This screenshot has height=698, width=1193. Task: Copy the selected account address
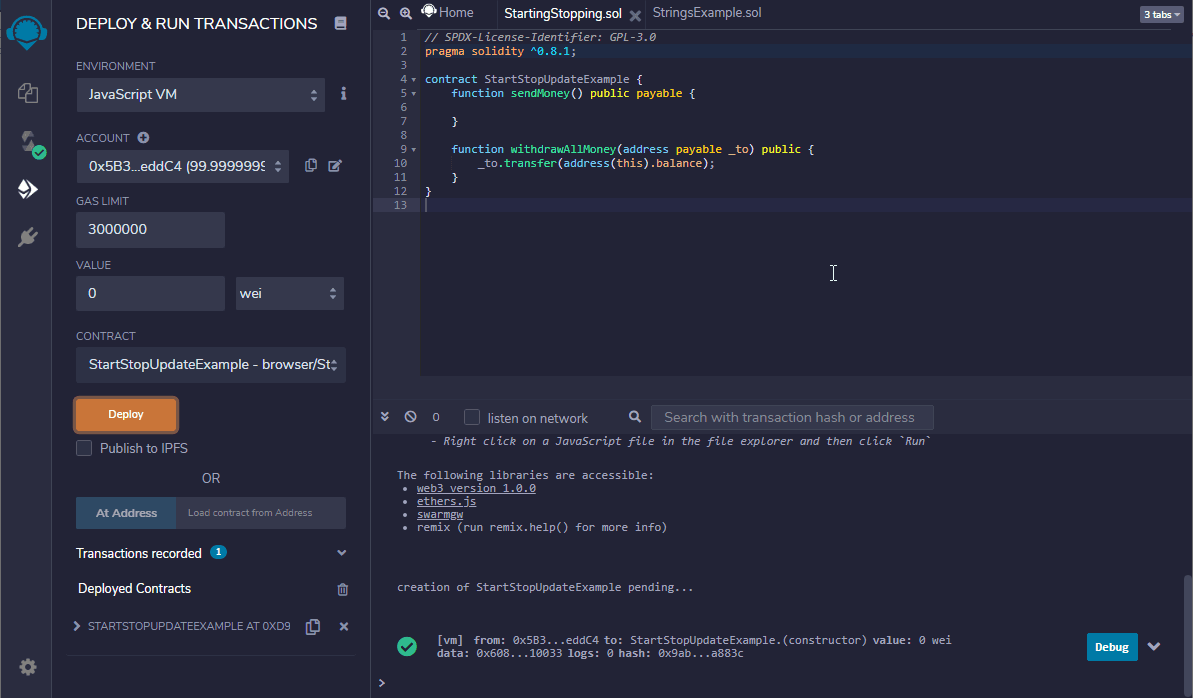[310, 166]
